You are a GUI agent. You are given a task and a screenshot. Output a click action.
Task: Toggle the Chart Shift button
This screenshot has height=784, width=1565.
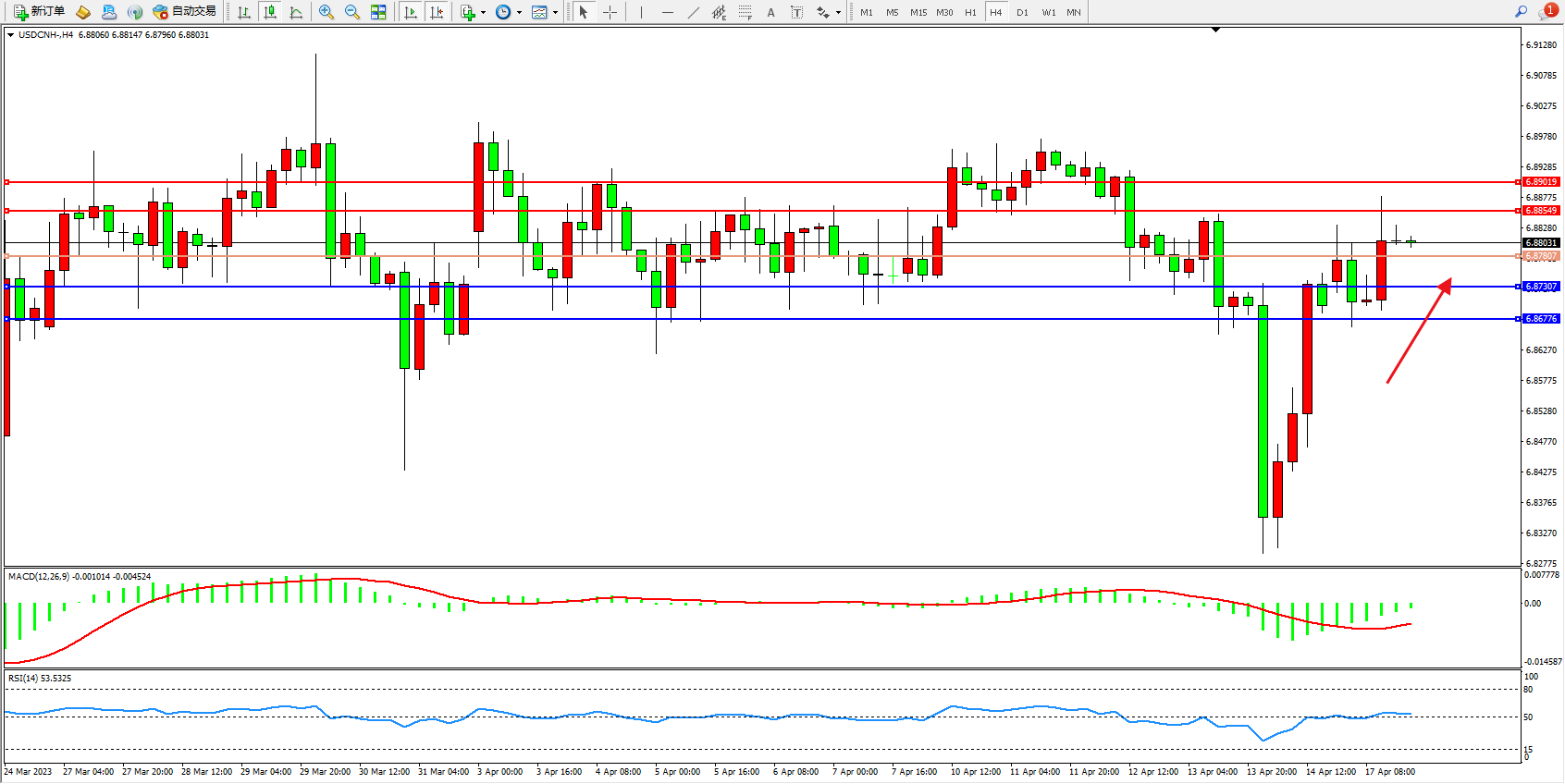tap(437, 12)
